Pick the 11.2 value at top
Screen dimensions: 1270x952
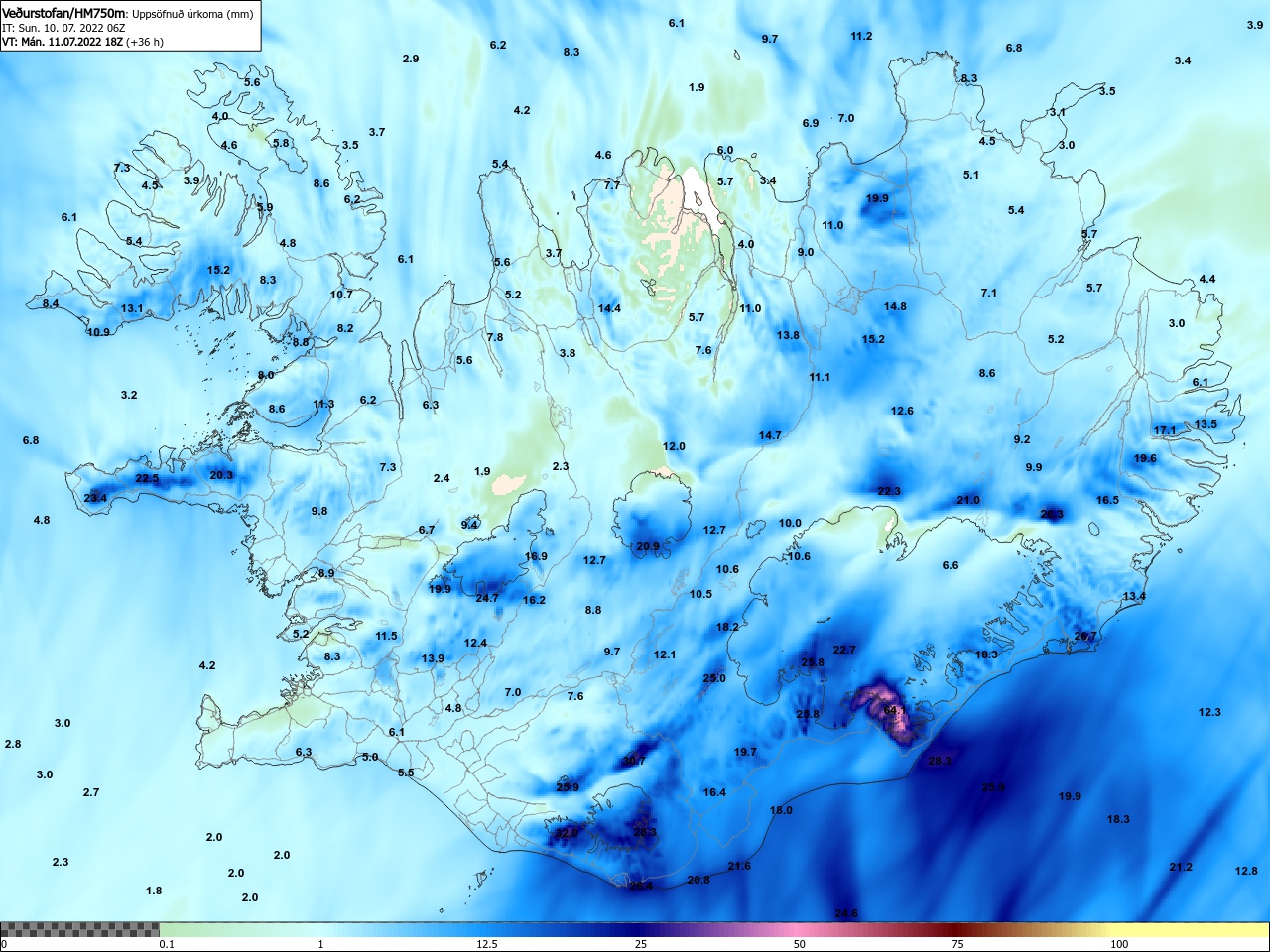coord(861,36)
